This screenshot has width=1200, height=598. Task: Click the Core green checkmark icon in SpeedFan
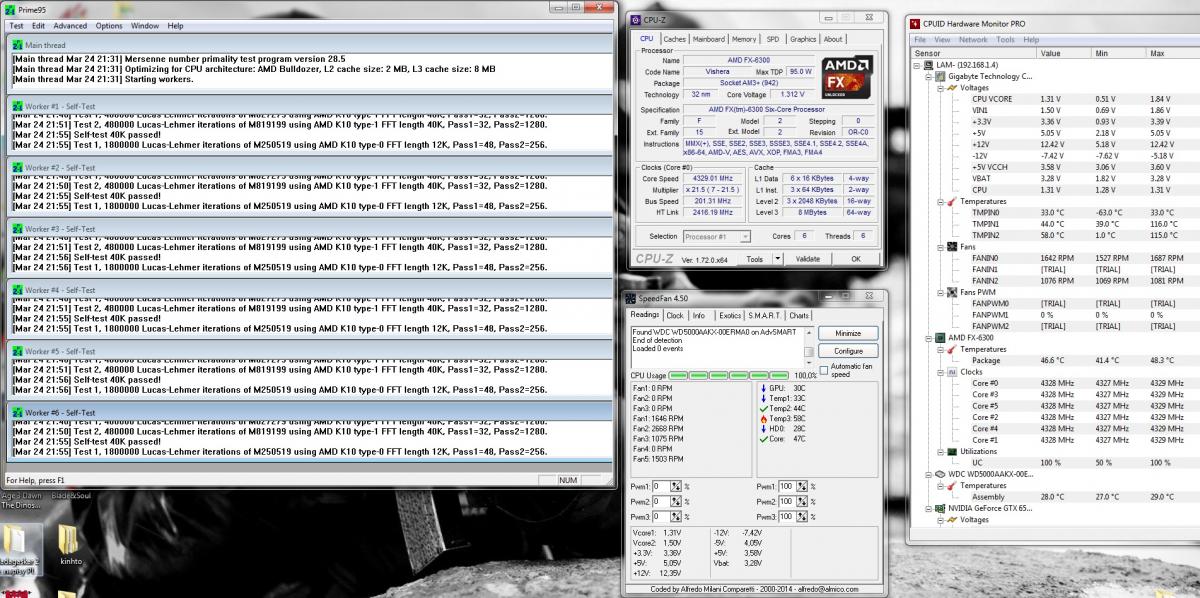point(763,438)
